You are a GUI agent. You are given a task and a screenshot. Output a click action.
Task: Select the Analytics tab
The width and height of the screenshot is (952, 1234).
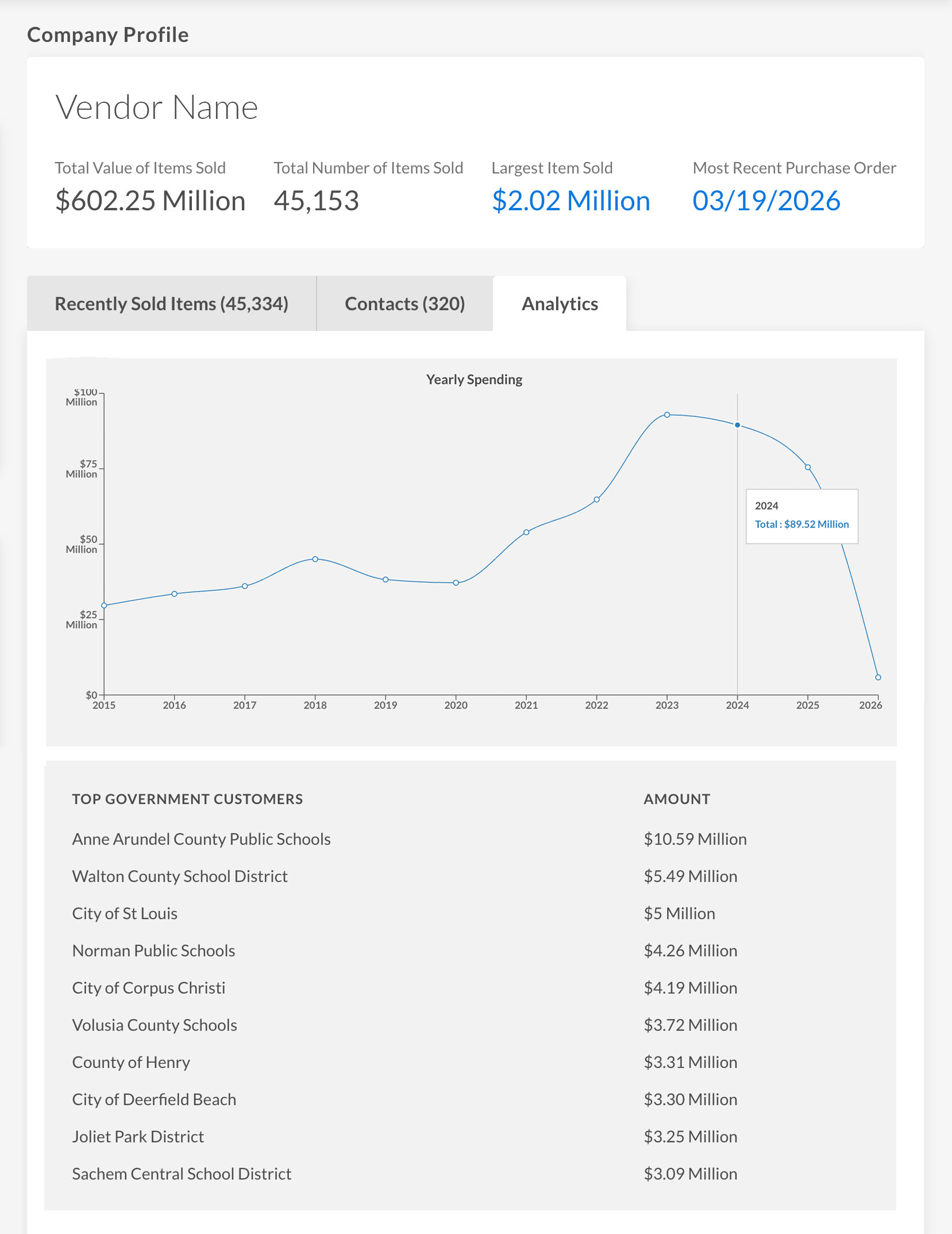click(559, 303)
